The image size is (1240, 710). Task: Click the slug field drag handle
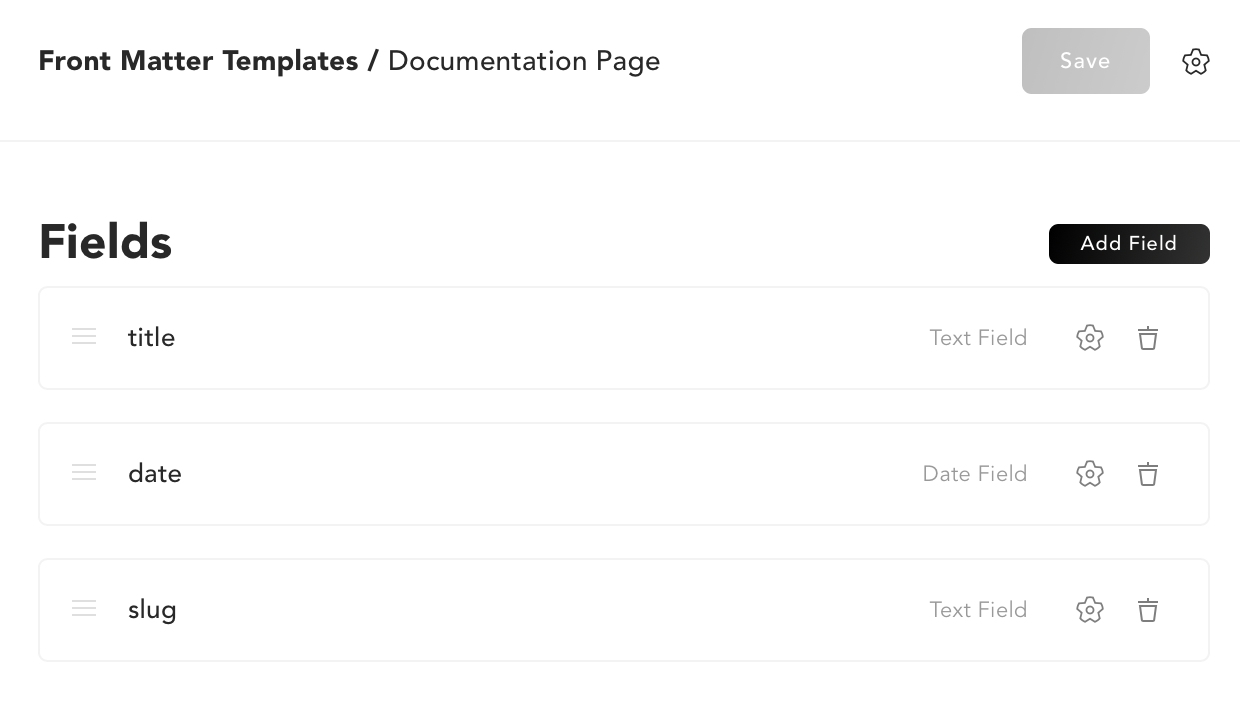84,610
